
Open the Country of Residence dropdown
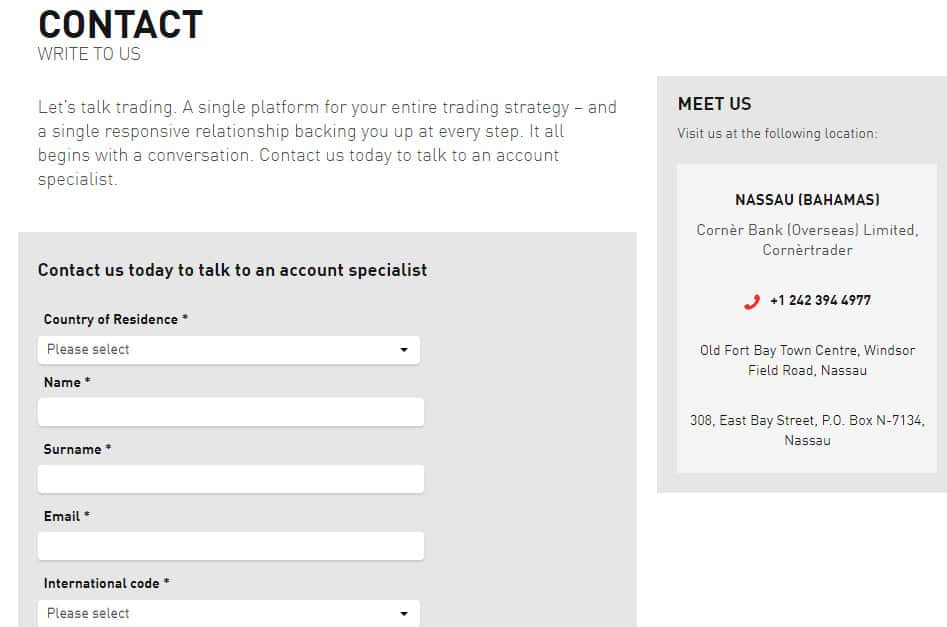tap(228, 350)
